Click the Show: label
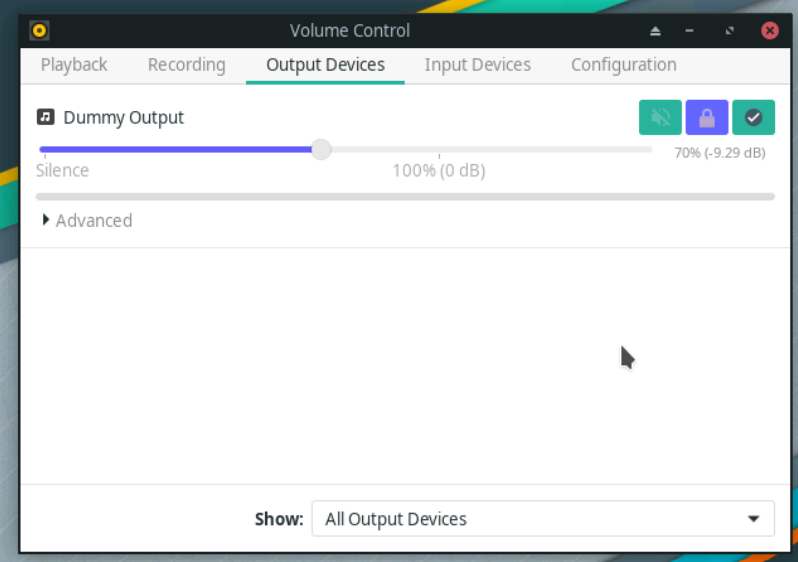 pos(279,519)
